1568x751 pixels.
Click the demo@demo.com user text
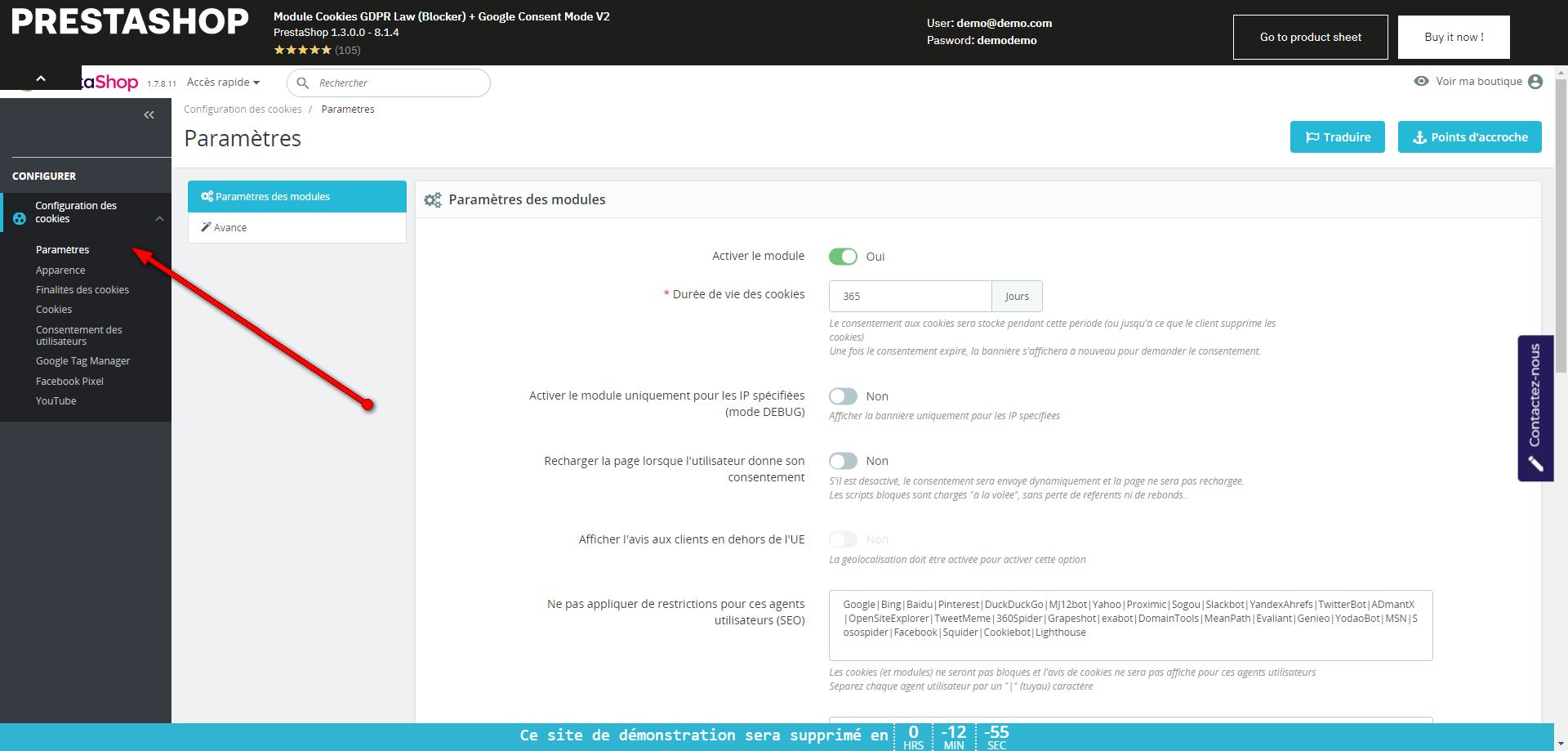[1004, 23]
